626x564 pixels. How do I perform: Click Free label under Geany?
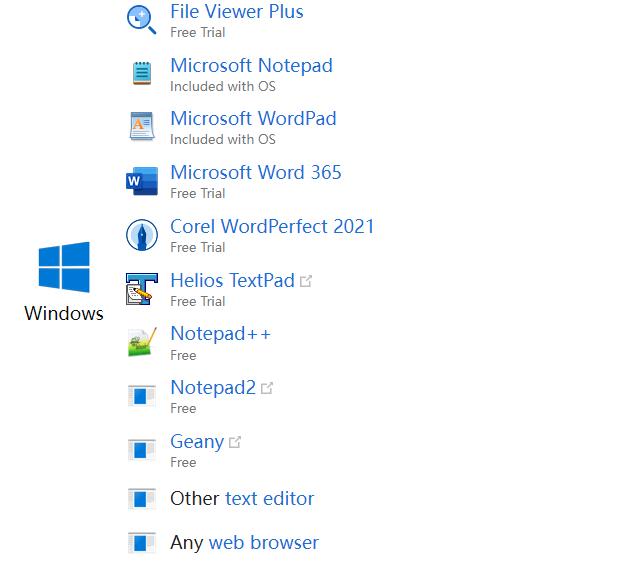(x=183, y=462)
